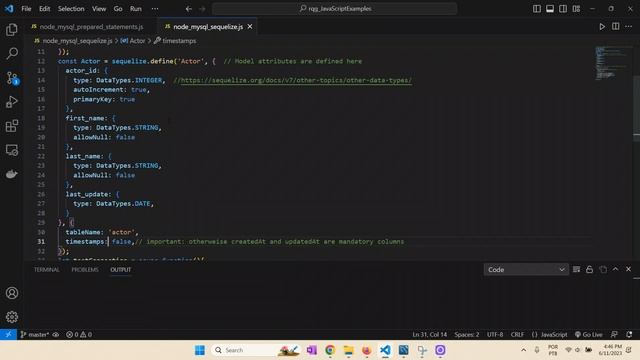Open the Extensions view
The width and height of the screenshot is (640, 360).
pos(12,126)
